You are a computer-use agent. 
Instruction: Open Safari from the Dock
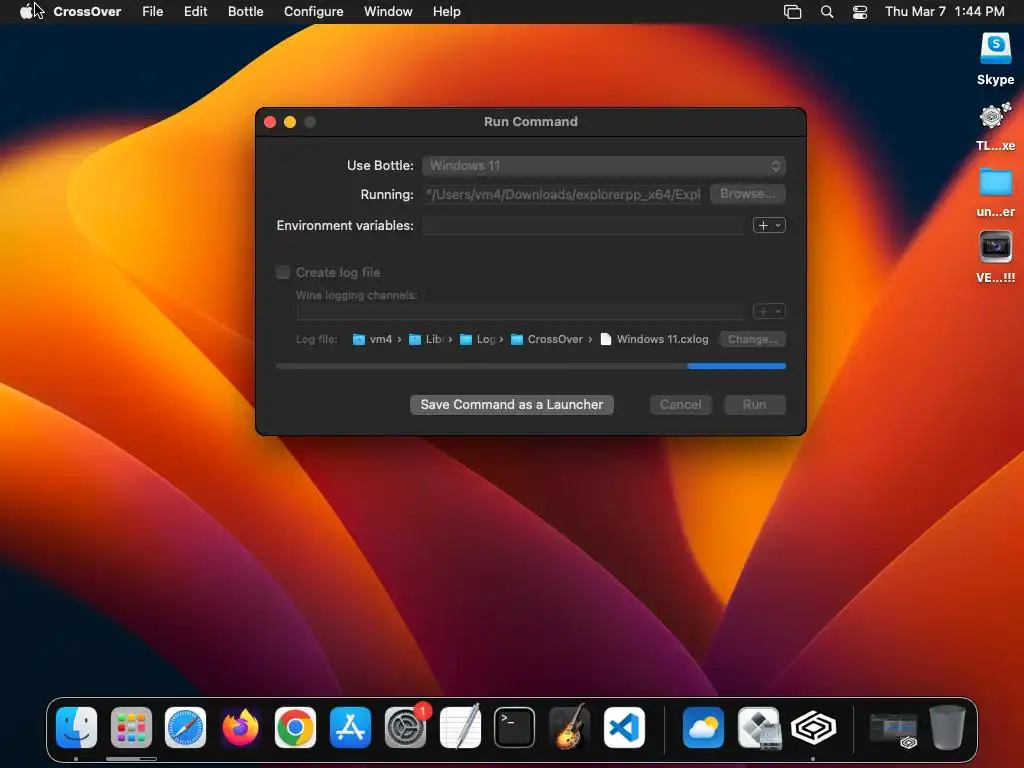tap(185, 727)
